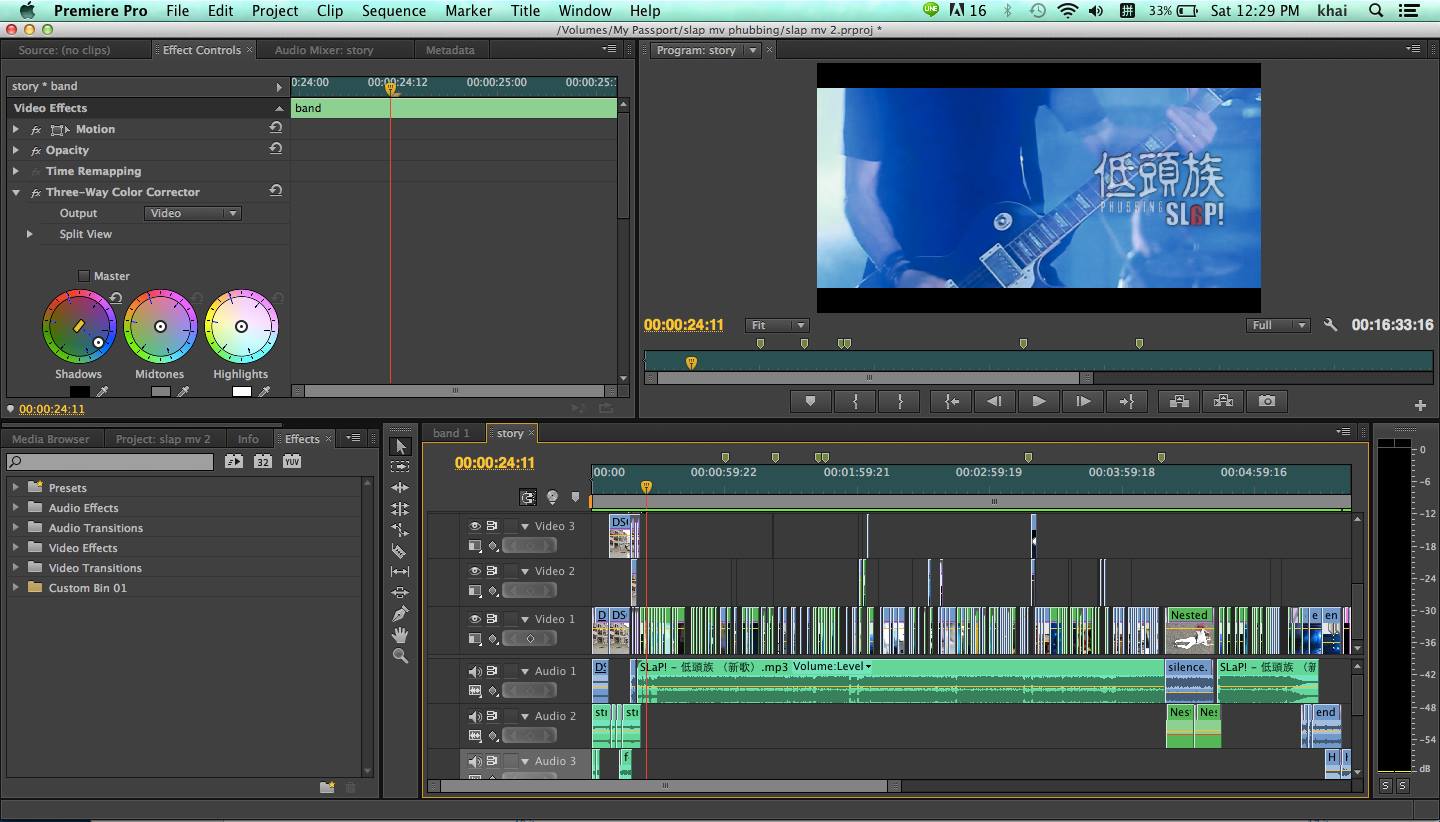Adjust the Midtones color wheel
The image size is (1440, 822).
coord(160,326)
